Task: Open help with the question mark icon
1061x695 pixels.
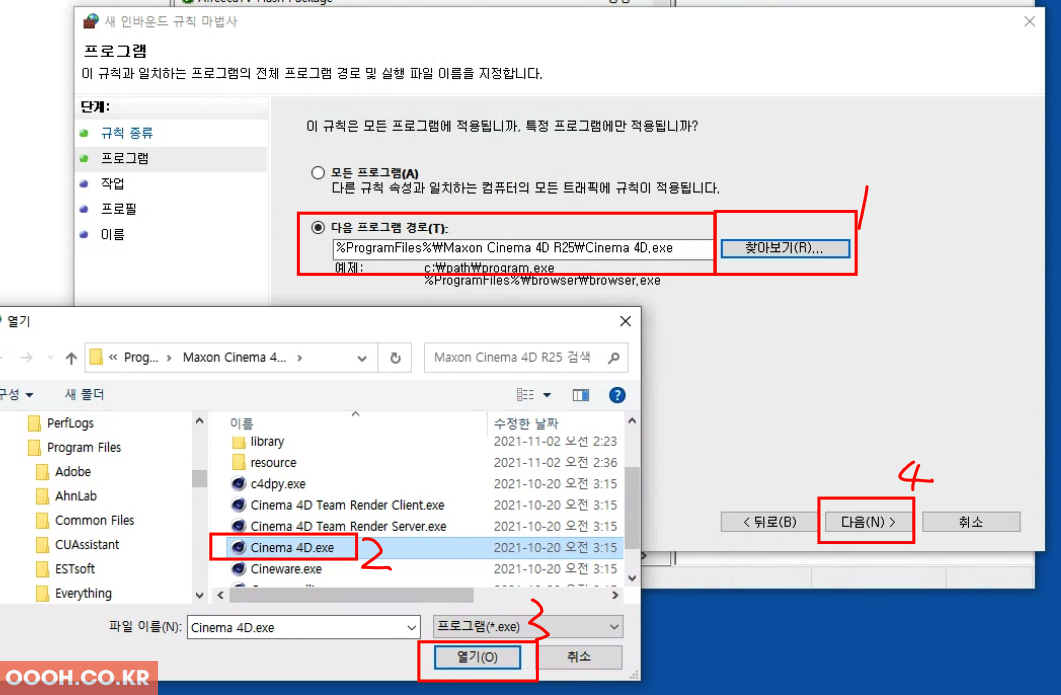Action: (x=617, y=395)
